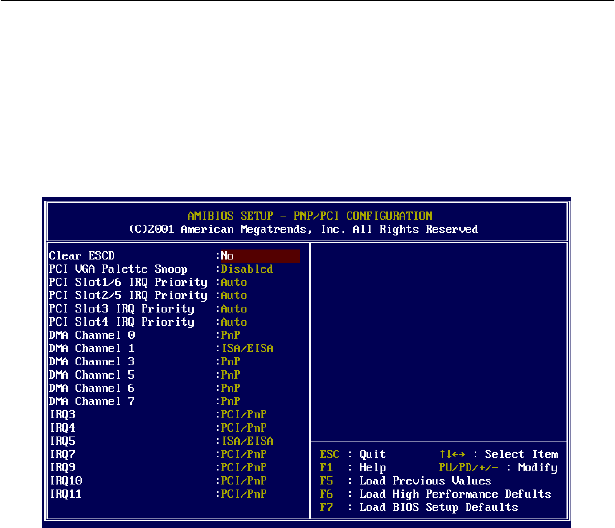Select PCI Slot2/5 IRQ Priority Auto value
615x528 pixels.
point(234,295)
